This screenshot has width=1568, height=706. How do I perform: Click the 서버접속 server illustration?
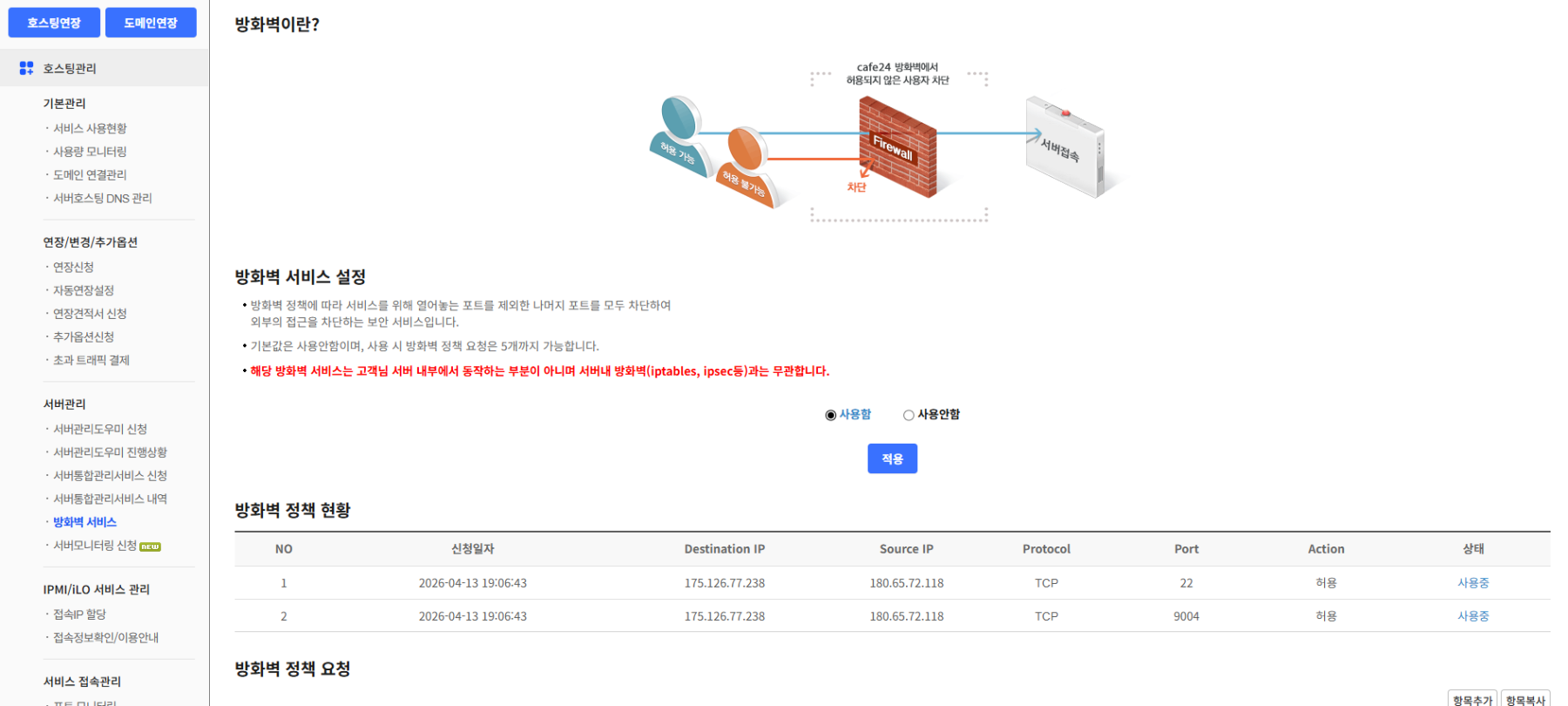[1064, 147]
